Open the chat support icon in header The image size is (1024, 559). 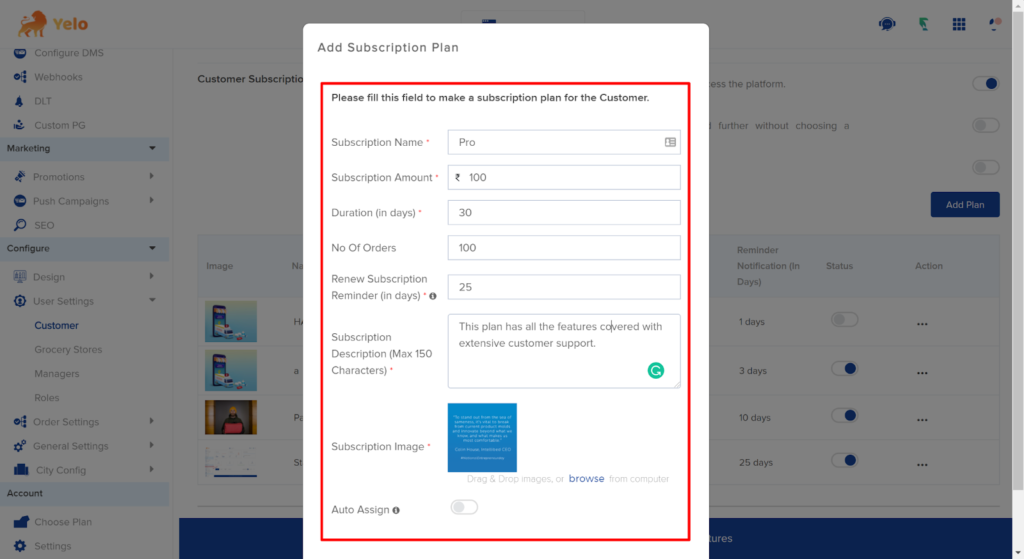click(x=887, y=24)
